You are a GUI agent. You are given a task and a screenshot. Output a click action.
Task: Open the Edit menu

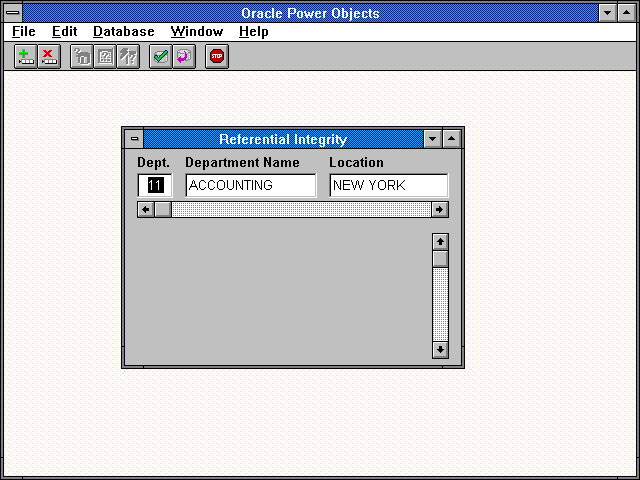tap(64, 31)
